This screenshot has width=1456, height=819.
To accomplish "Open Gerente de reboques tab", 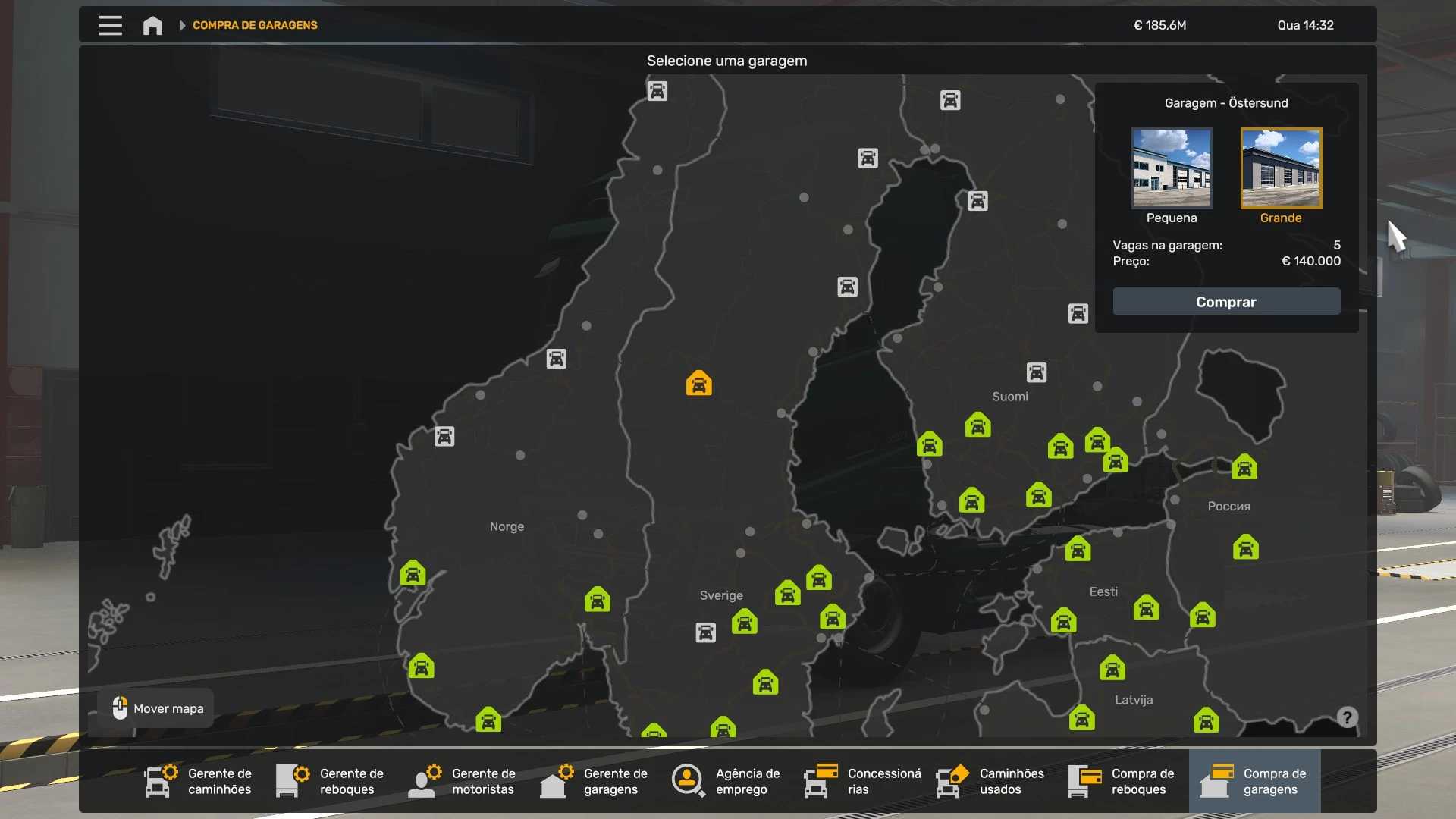I will pos(331,781).
